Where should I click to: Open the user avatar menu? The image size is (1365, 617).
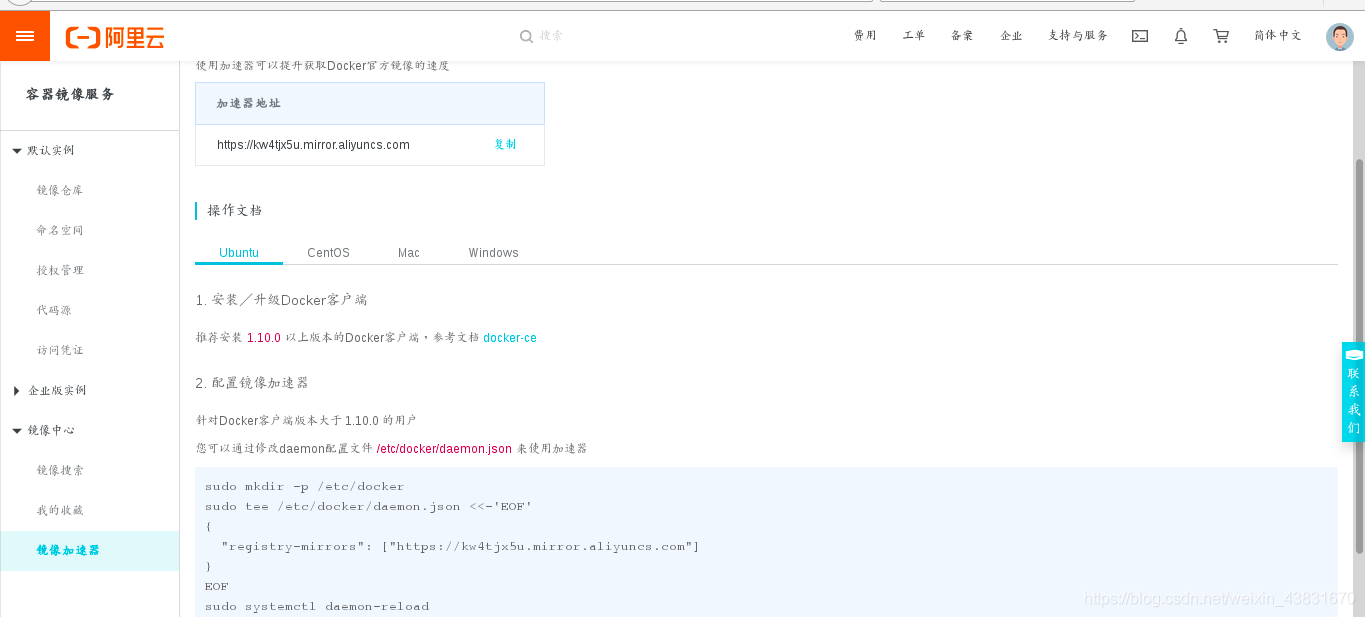[x=1340, y=37]
